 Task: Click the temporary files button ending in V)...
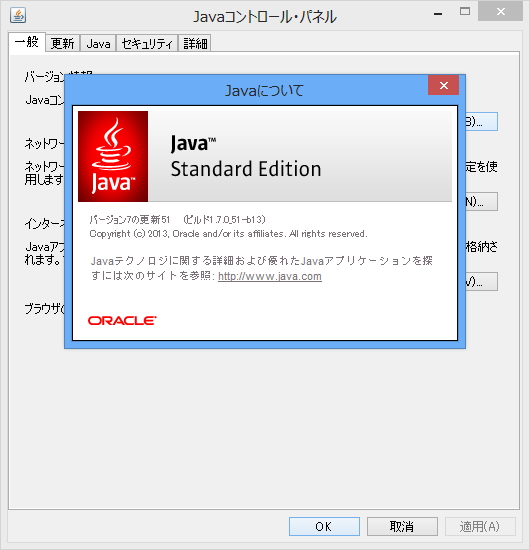tap(482, 281)
